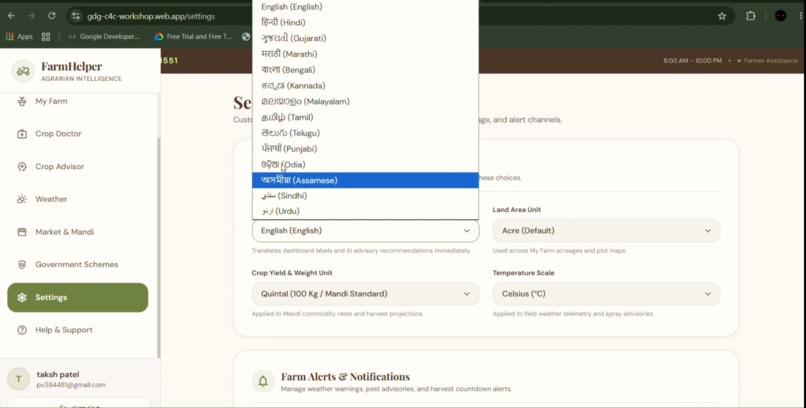Click the browser forward arrow
Viewport: 806px width, 408px height.
pos(31,16)
